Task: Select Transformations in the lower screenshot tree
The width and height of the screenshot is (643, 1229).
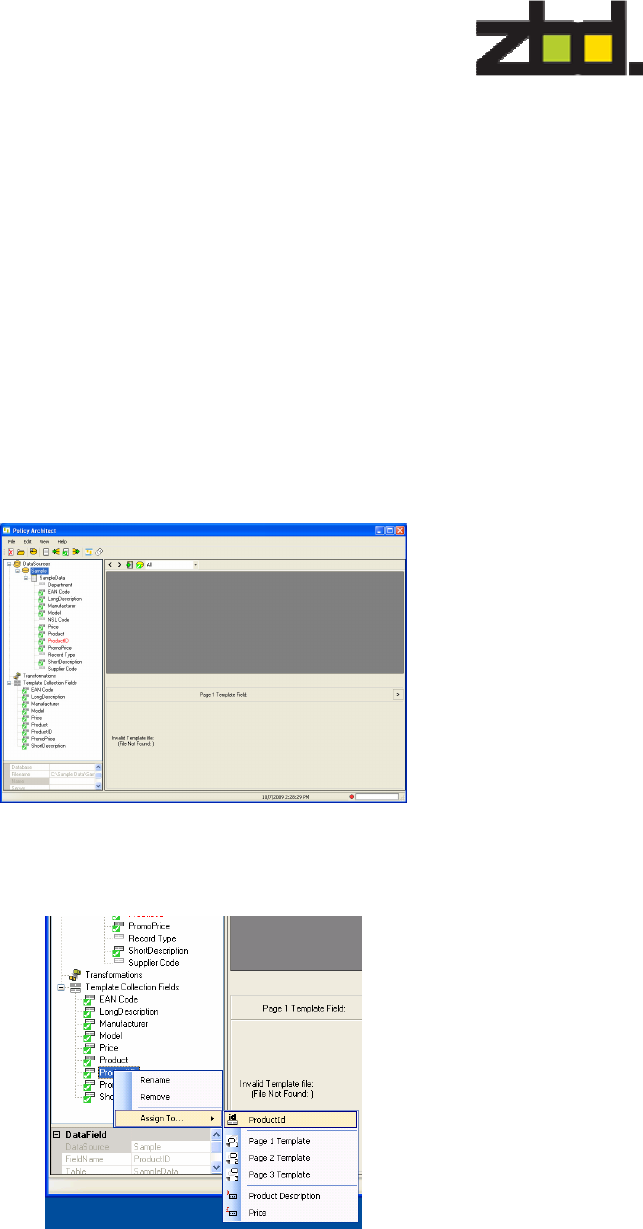Action: pos(113,975)
